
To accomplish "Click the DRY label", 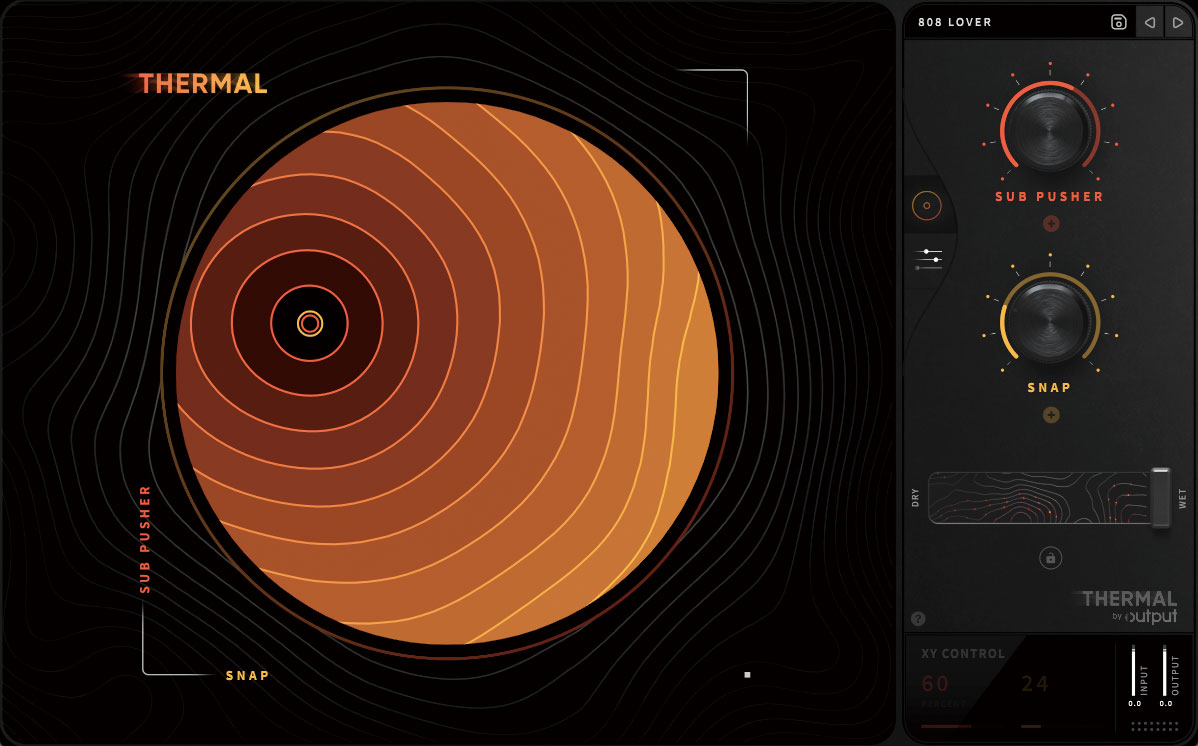I will coord(915,498).
